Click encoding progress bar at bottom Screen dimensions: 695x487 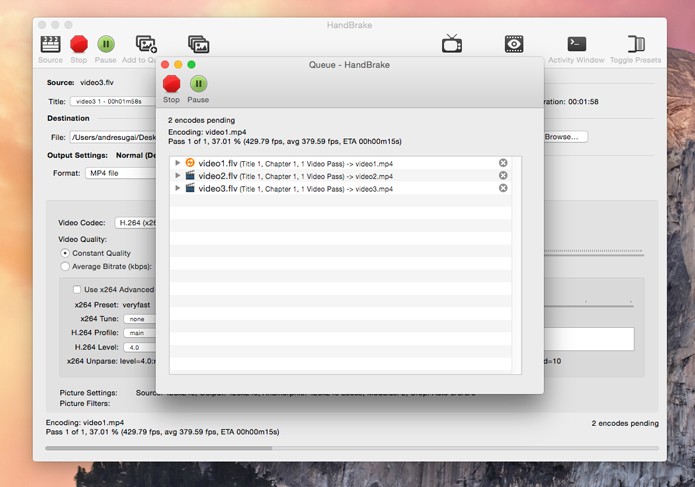(352, 448)
